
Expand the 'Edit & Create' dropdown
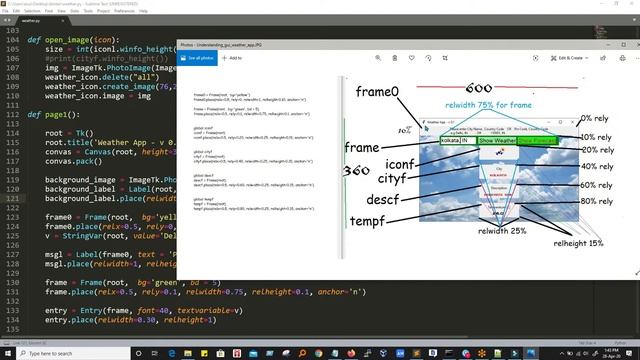point(569,58)
